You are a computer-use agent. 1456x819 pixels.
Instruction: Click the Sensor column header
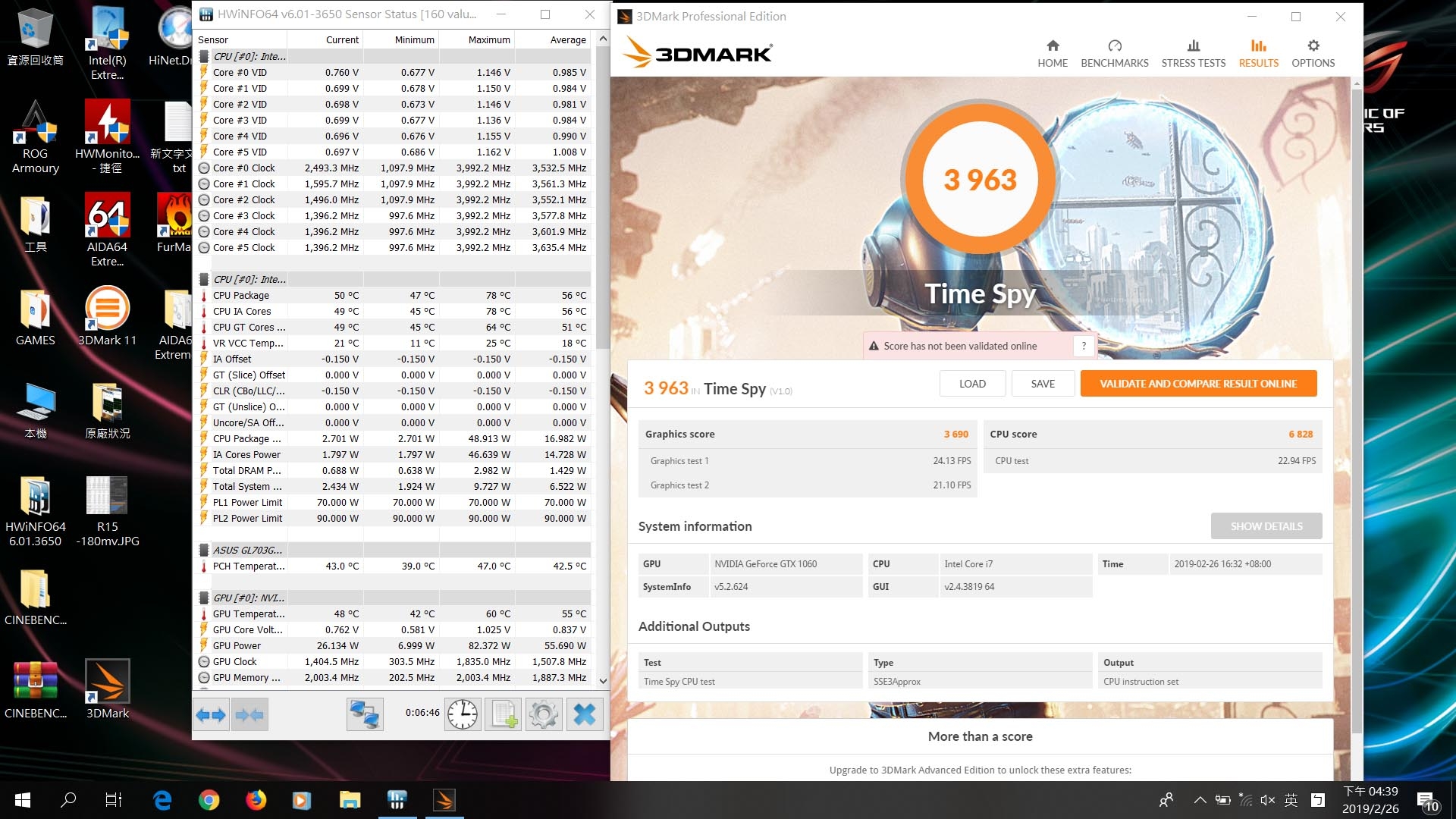[240, 39]
